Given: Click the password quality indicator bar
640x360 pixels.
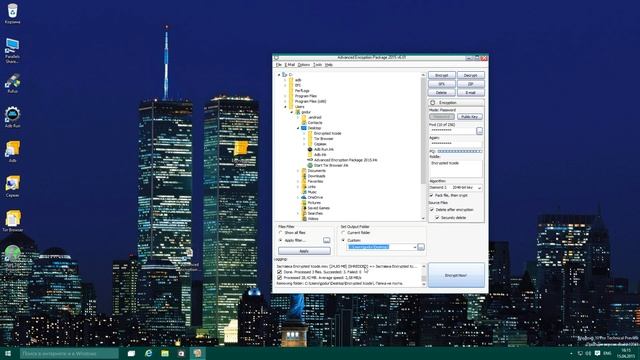Looking at the screenshot, I should coord(460,151).
